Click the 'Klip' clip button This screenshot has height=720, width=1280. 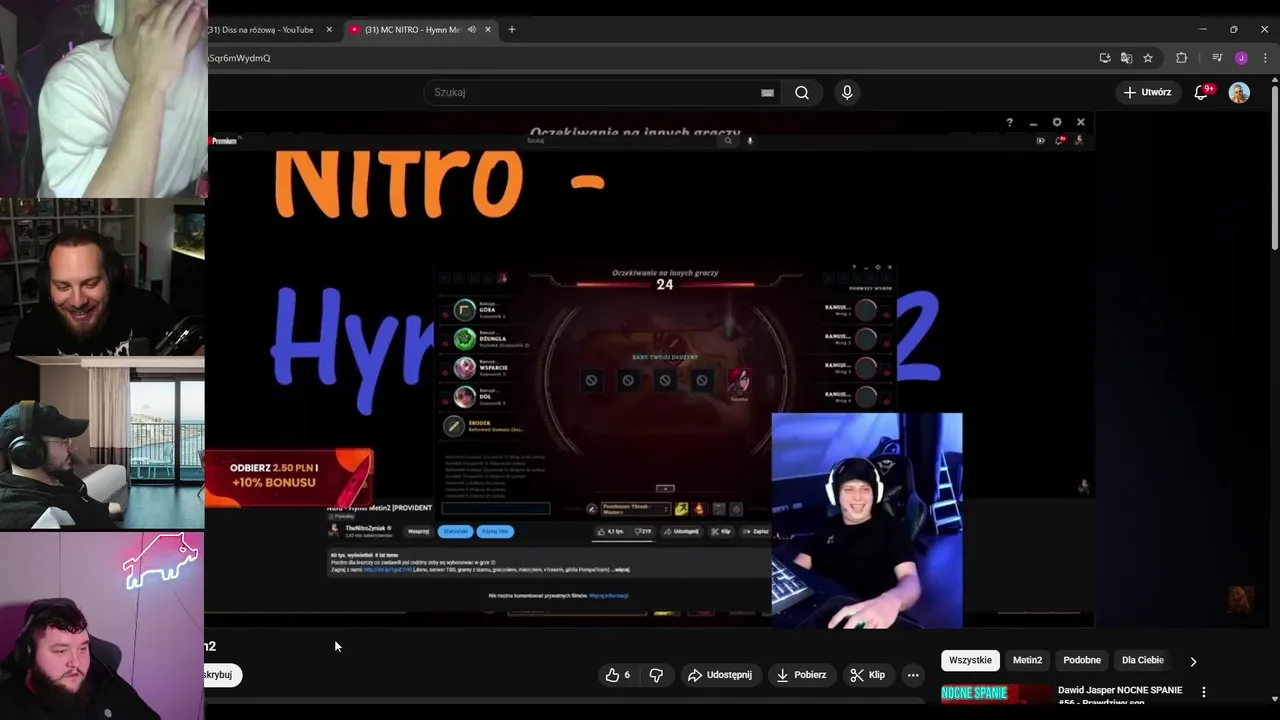(x=868, y=675)
